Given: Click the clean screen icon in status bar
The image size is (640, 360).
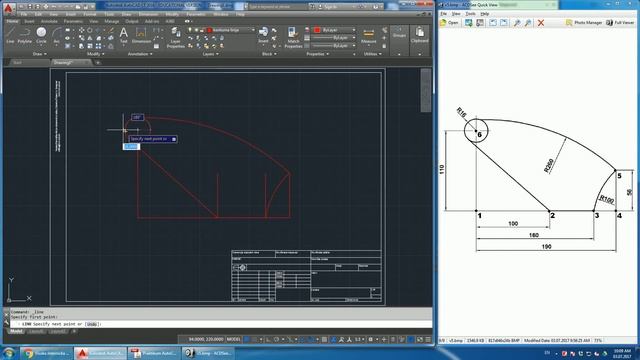Looking at the screenshot, I should coord(420,340).
